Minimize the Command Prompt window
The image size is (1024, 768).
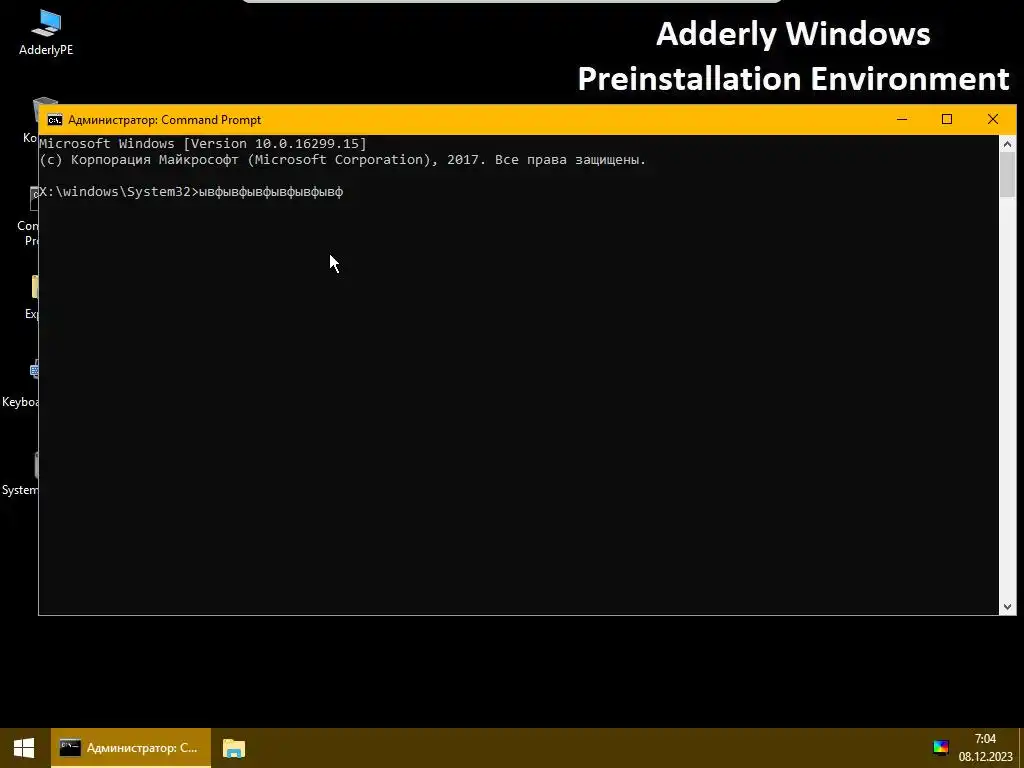[x=902, y=120]
